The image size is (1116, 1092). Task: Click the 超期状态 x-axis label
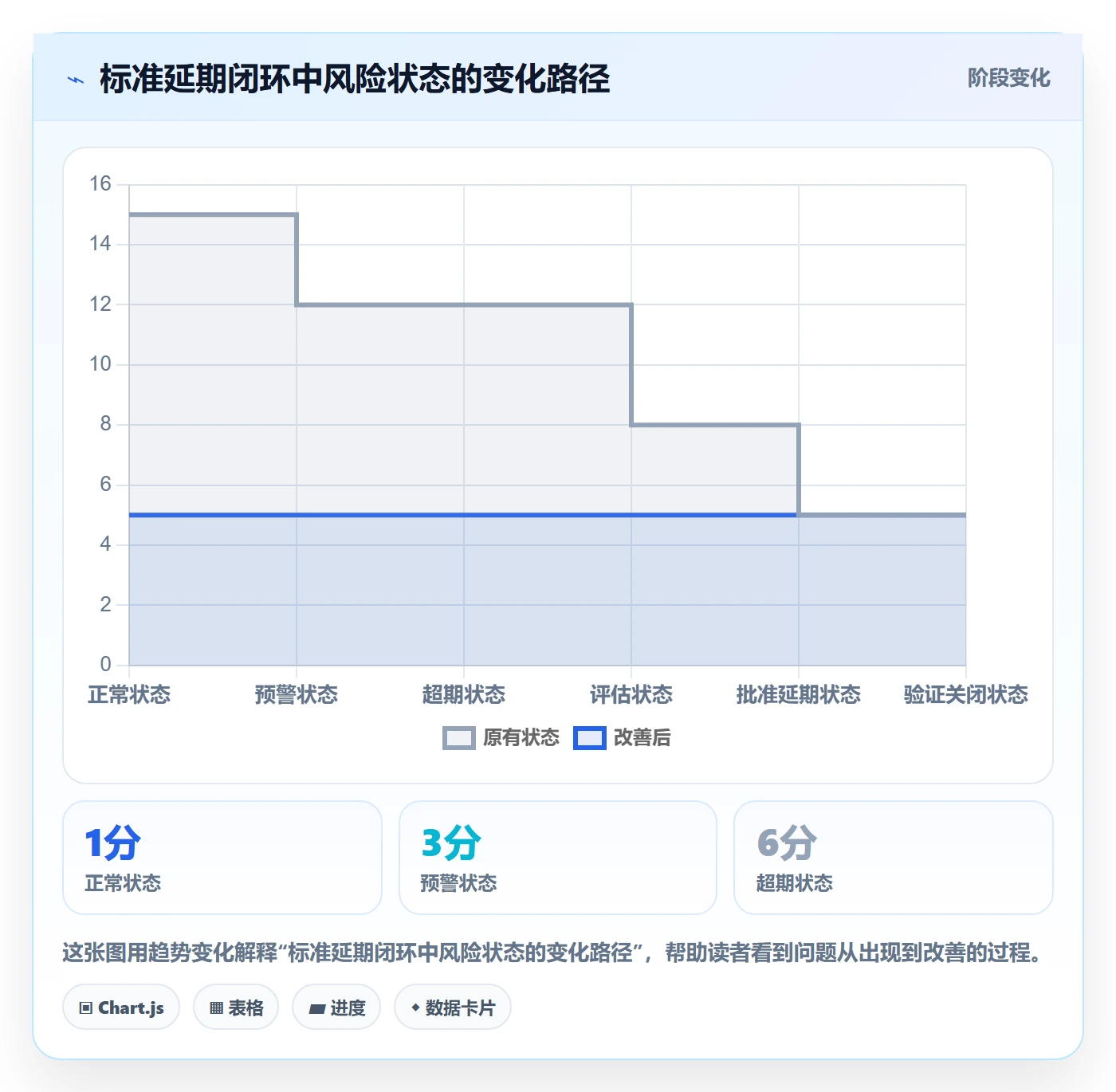point(464,694)
